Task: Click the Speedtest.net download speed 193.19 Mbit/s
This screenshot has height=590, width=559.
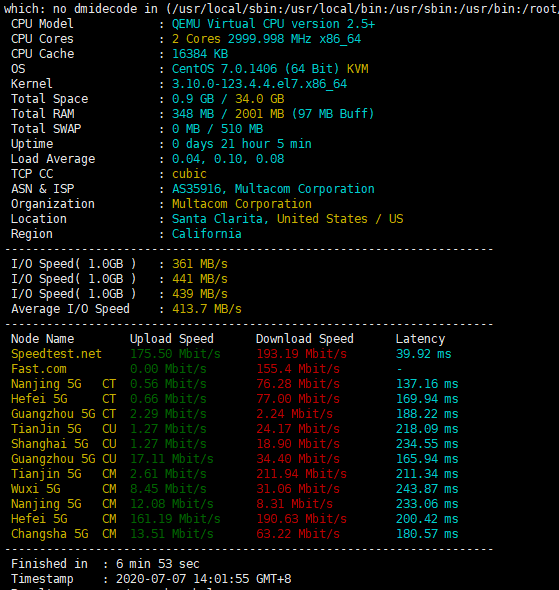Action: click(301, 354)
